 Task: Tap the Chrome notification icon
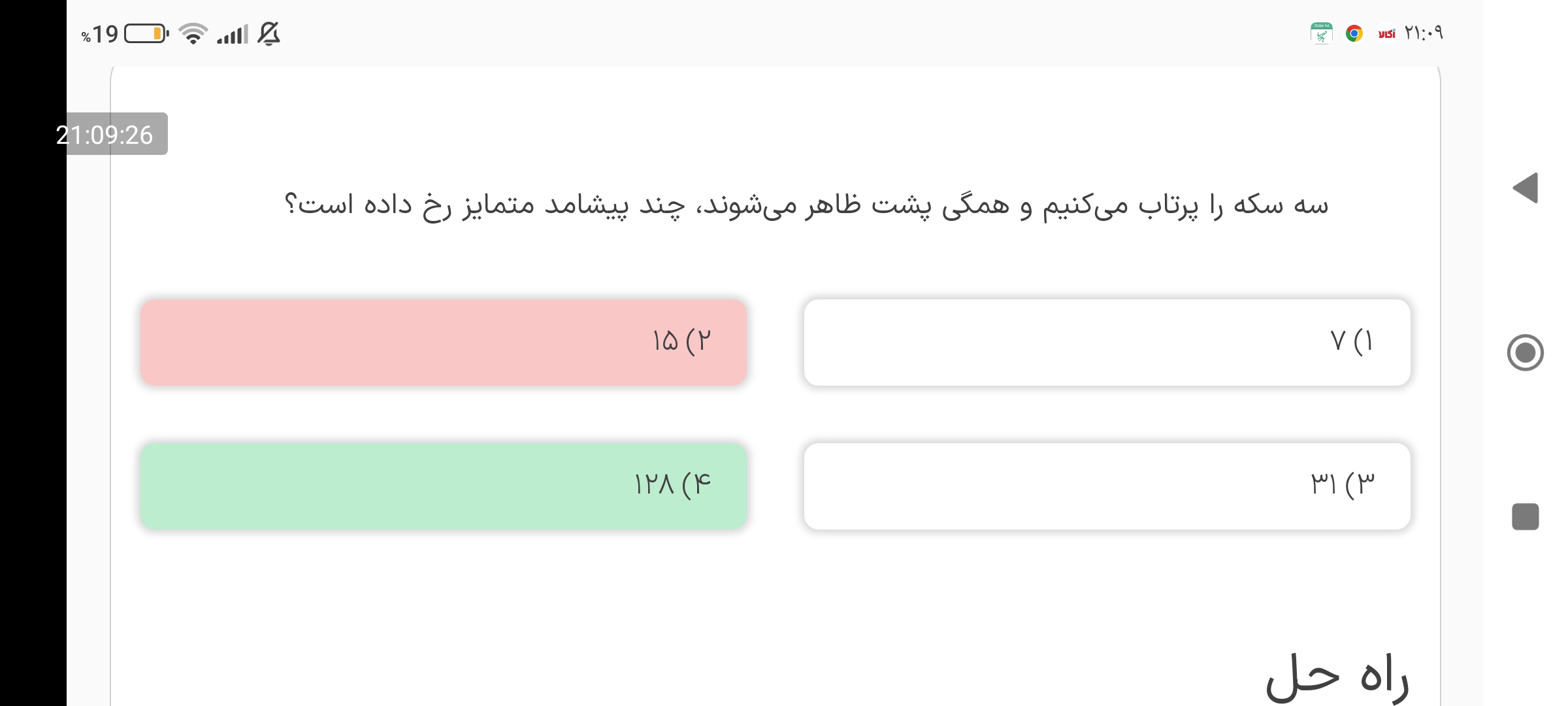[x=1354, y=33]
